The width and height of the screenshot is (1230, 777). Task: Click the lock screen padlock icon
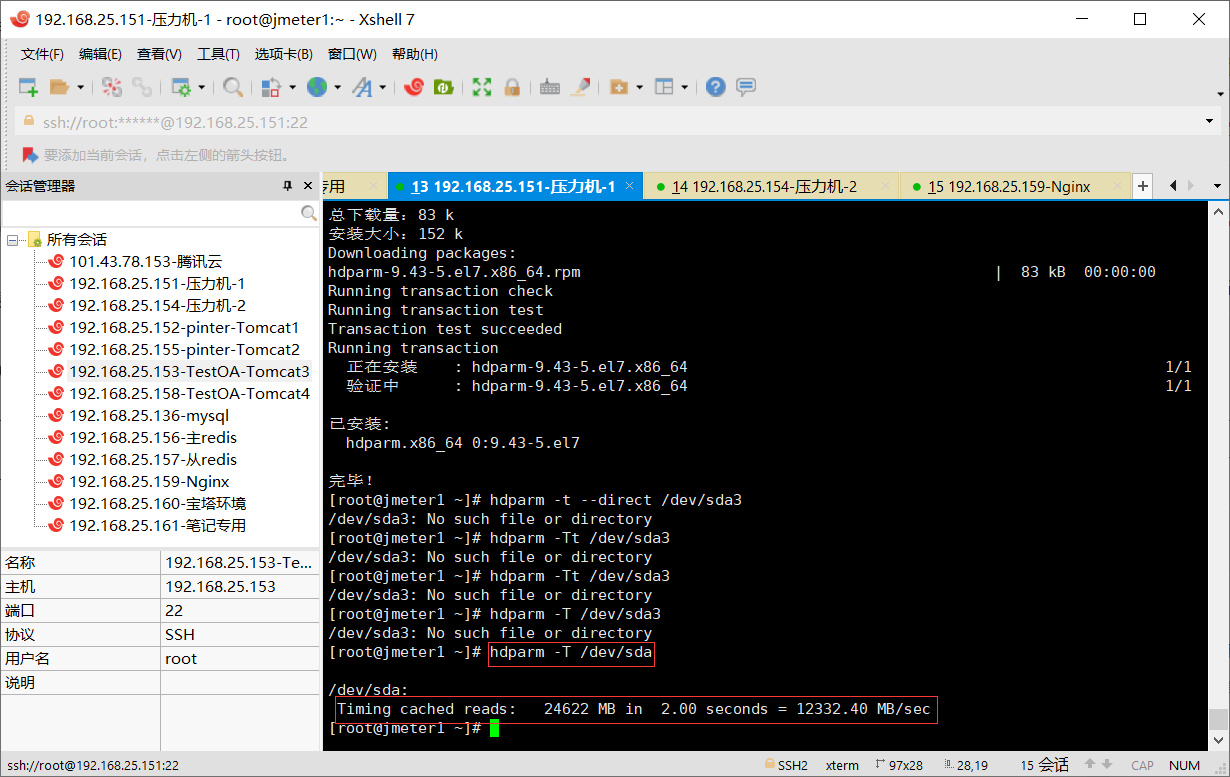[x=512, y=87]
